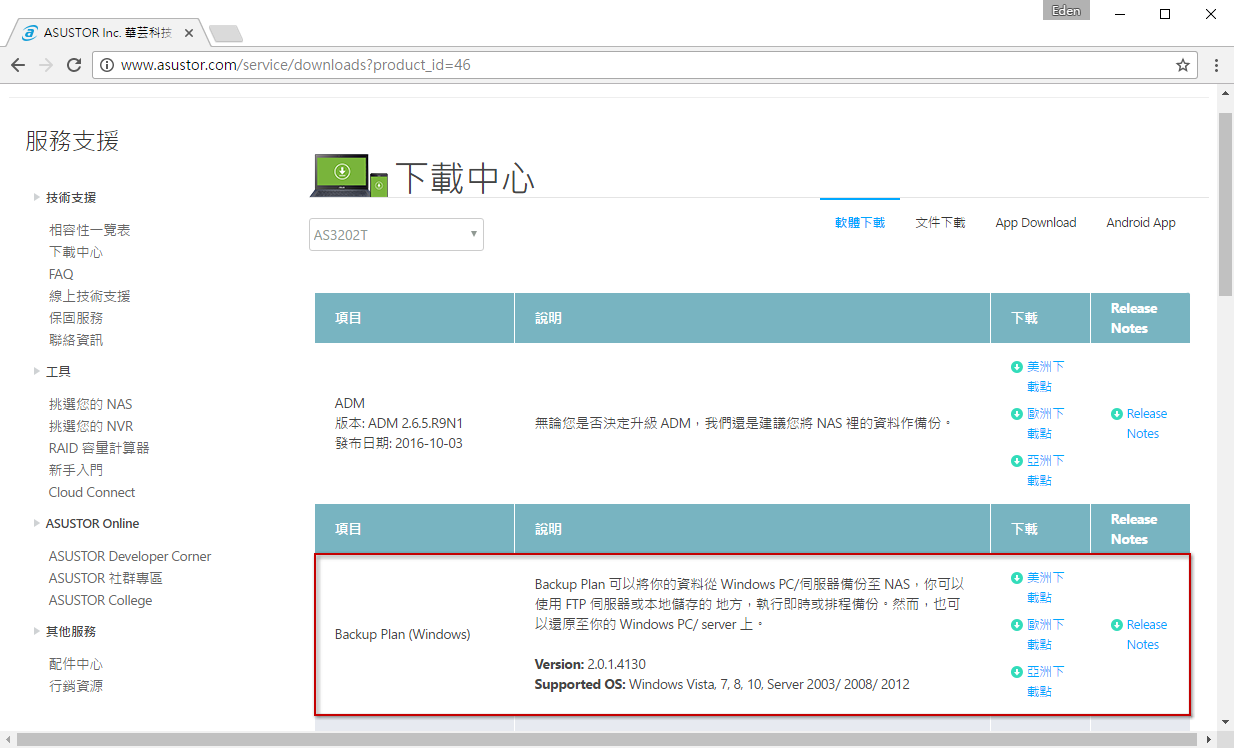Open Chrome three-dot menu

[1216, 65]
